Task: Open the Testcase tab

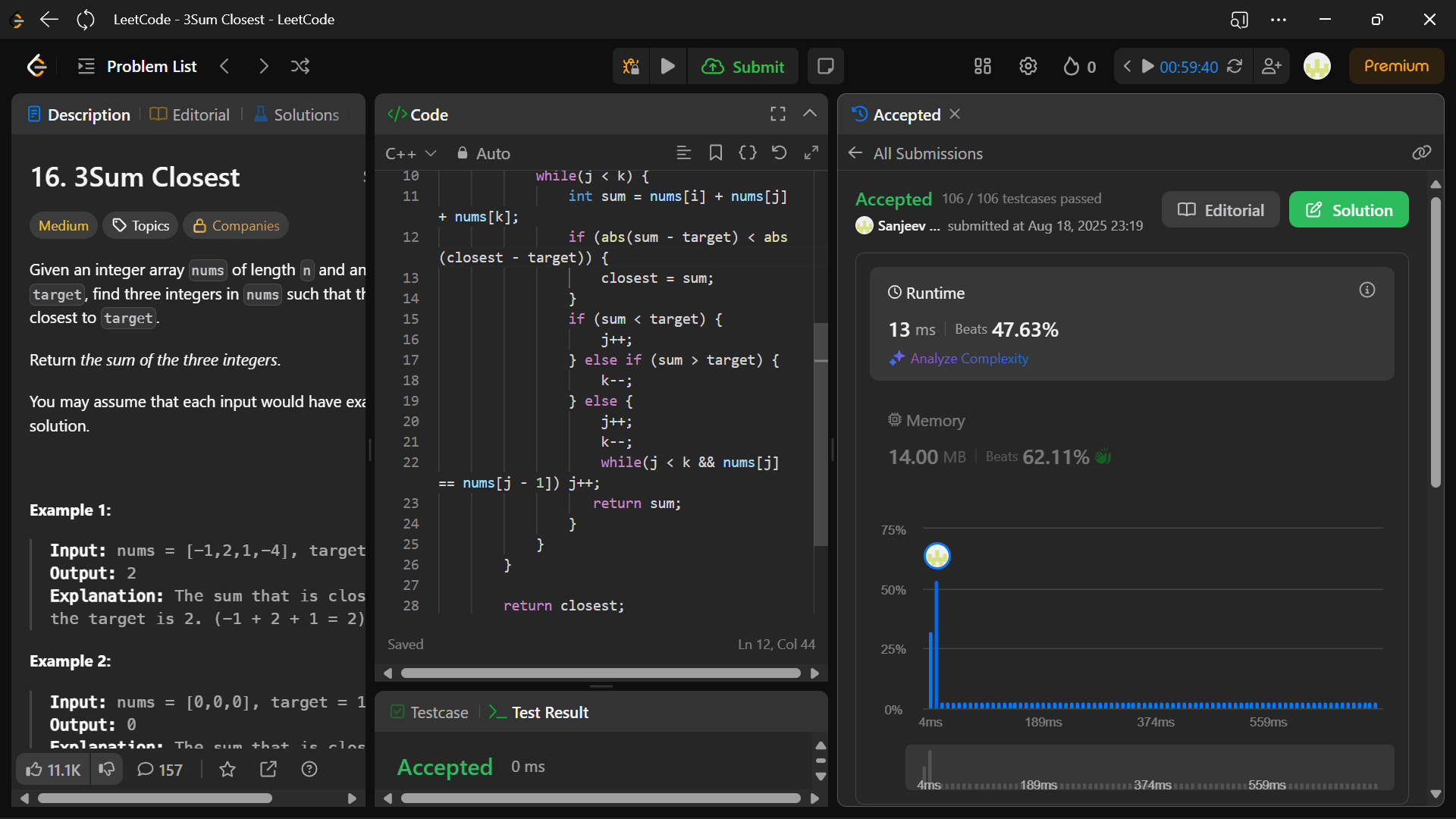Action: (x=429, y=712)
